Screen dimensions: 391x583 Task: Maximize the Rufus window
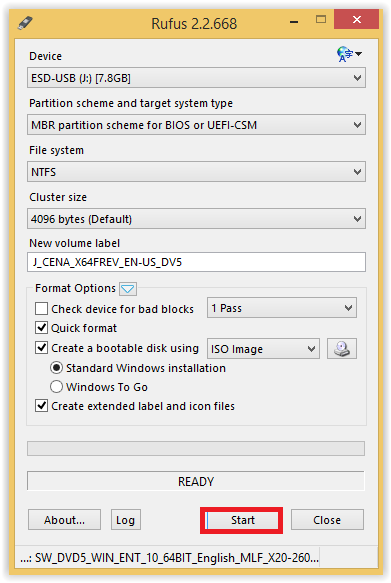[x=321, y=19]
